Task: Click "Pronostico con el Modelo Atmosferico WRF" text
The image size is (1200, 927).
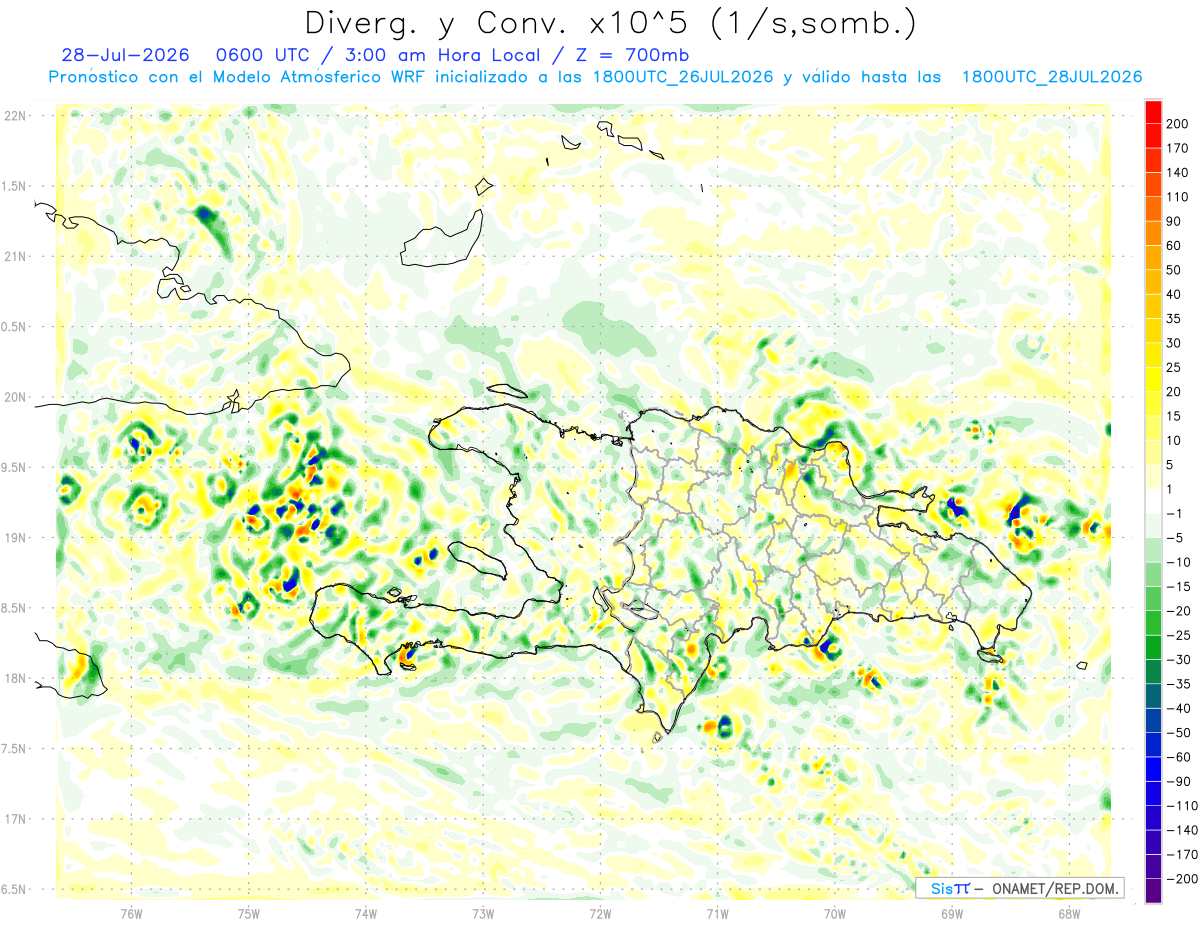Action: [239, 77]
